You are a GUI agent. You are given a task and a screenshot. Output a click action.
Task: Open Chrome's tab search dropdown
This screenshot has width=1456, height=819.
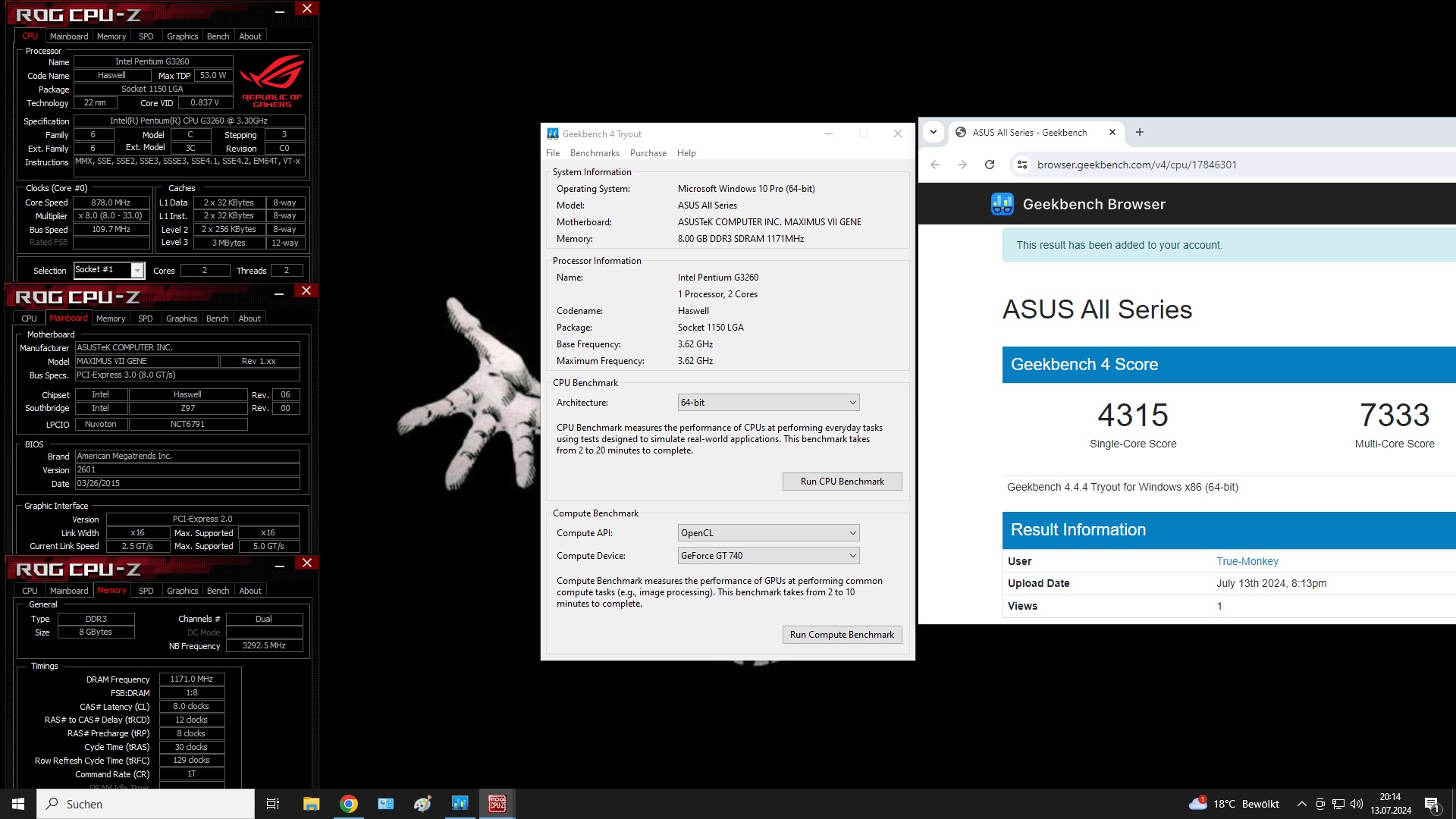(x=934, y=132)
